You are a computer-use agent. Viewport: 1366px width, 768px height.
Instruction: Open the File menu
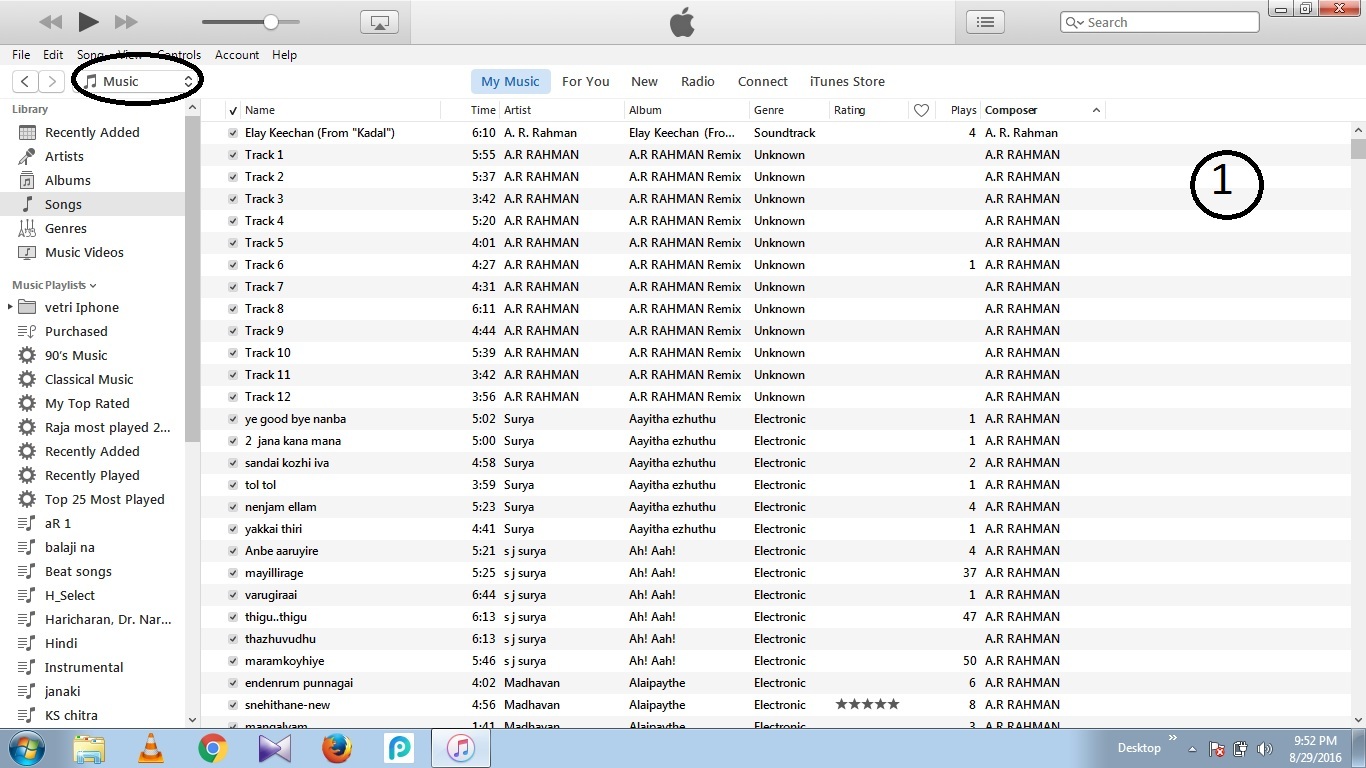click(x=21, y=55)
